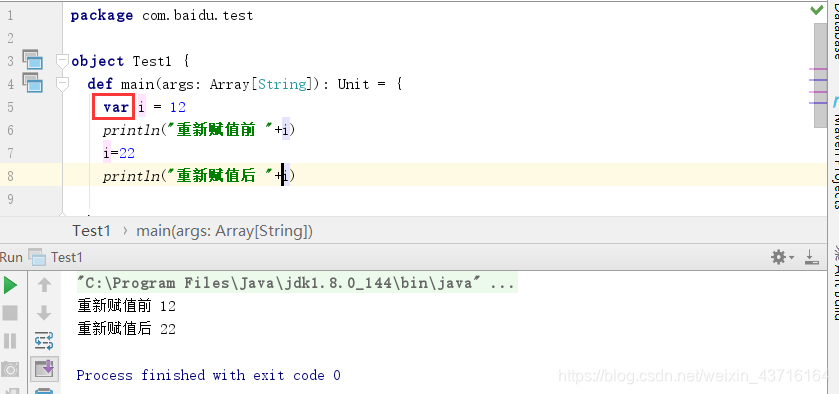This screenshot has width=839, height=394.
Task: Click line number 8 in the gutter
Action: click(x=10, y=176)
